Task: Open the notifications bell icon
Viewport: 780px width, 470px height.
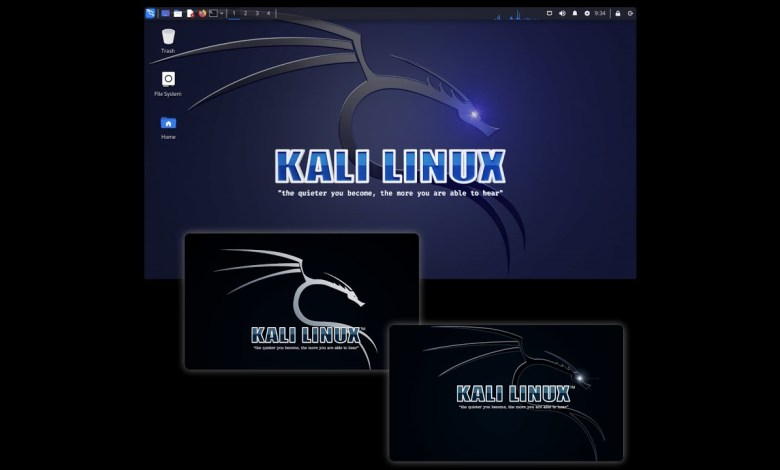Action: [575, 13]
